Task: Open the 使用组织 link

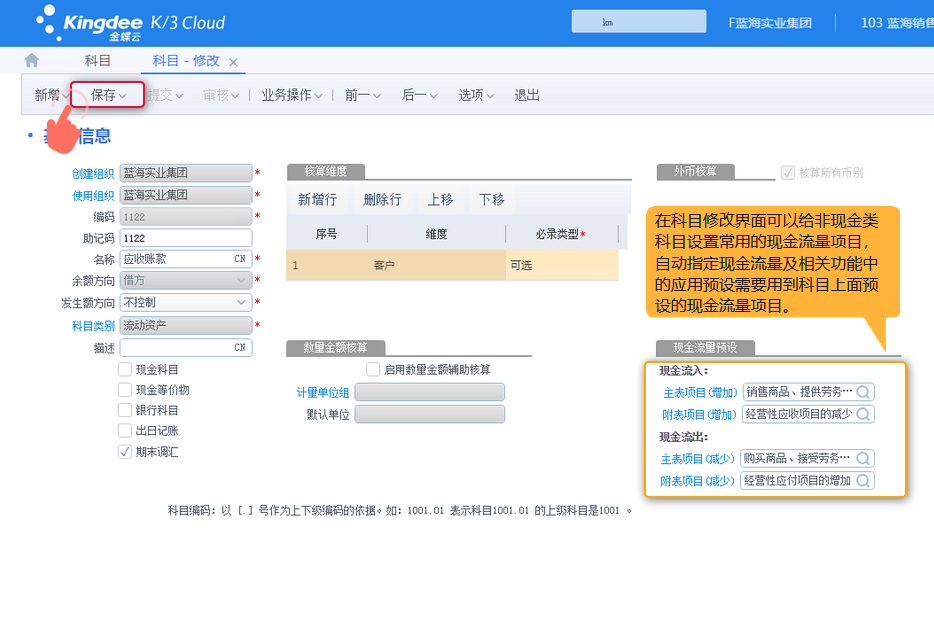Action: pyautogui.click(x=93, y=195)
